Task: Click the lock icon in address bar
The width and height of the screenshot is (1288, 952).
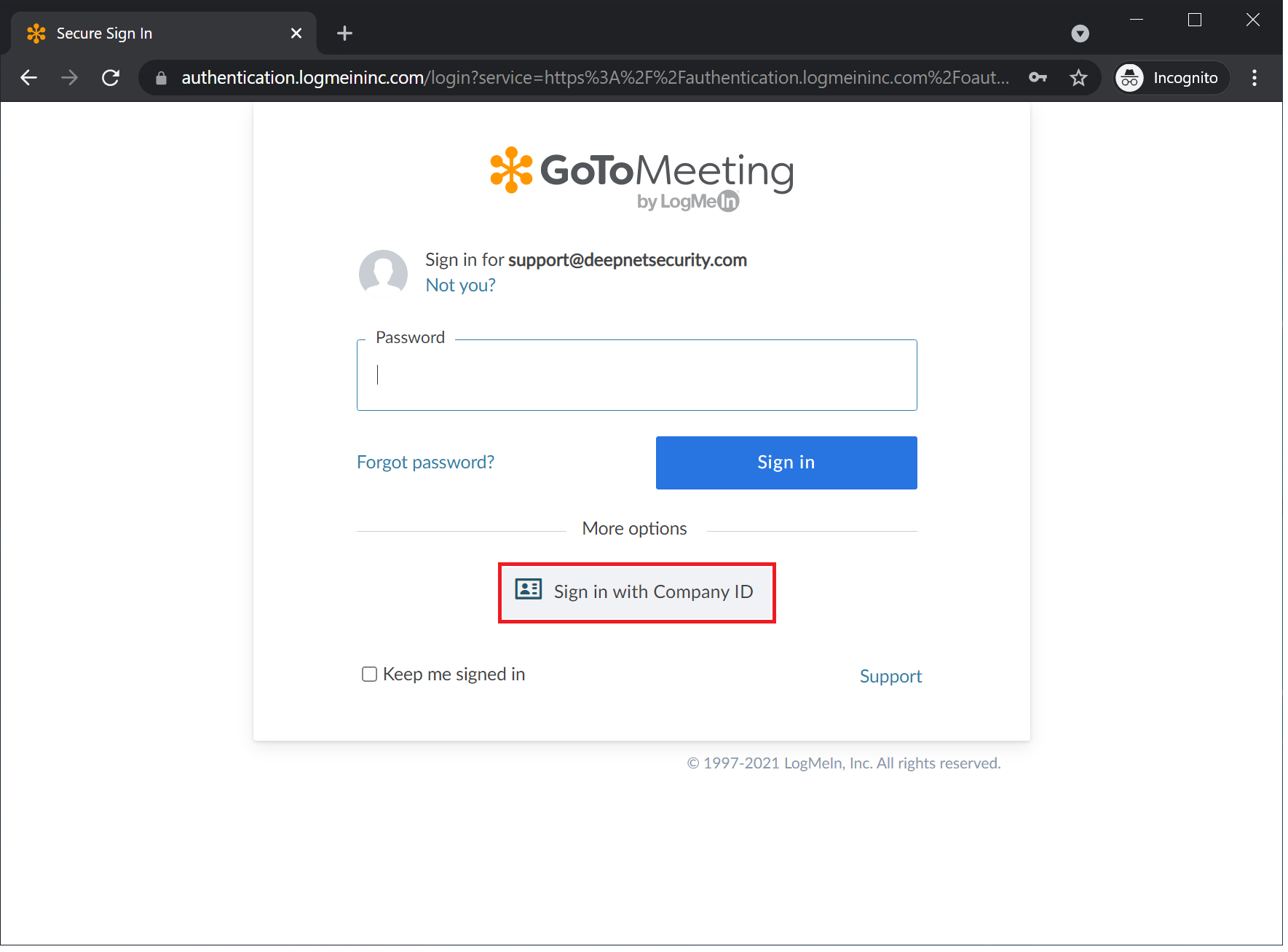Action: tap(162, 78)
